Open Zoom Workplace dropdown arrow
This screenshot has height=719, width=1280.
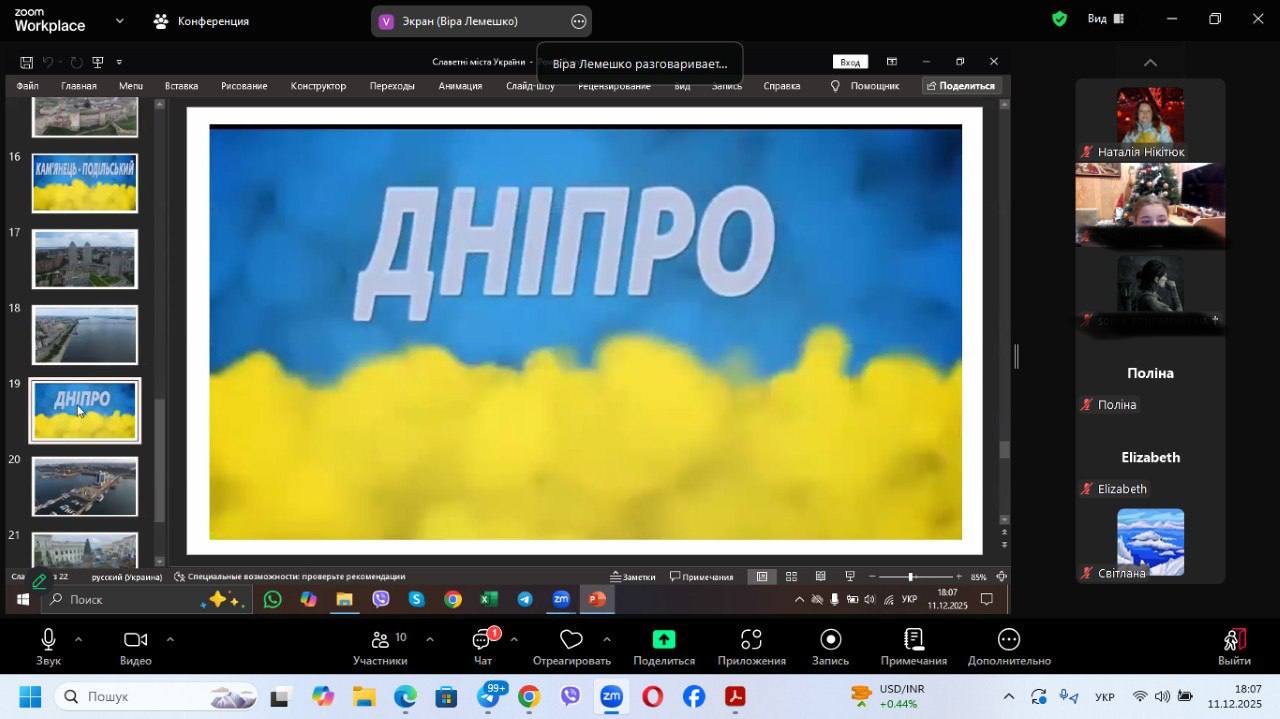tap(120, 20)
